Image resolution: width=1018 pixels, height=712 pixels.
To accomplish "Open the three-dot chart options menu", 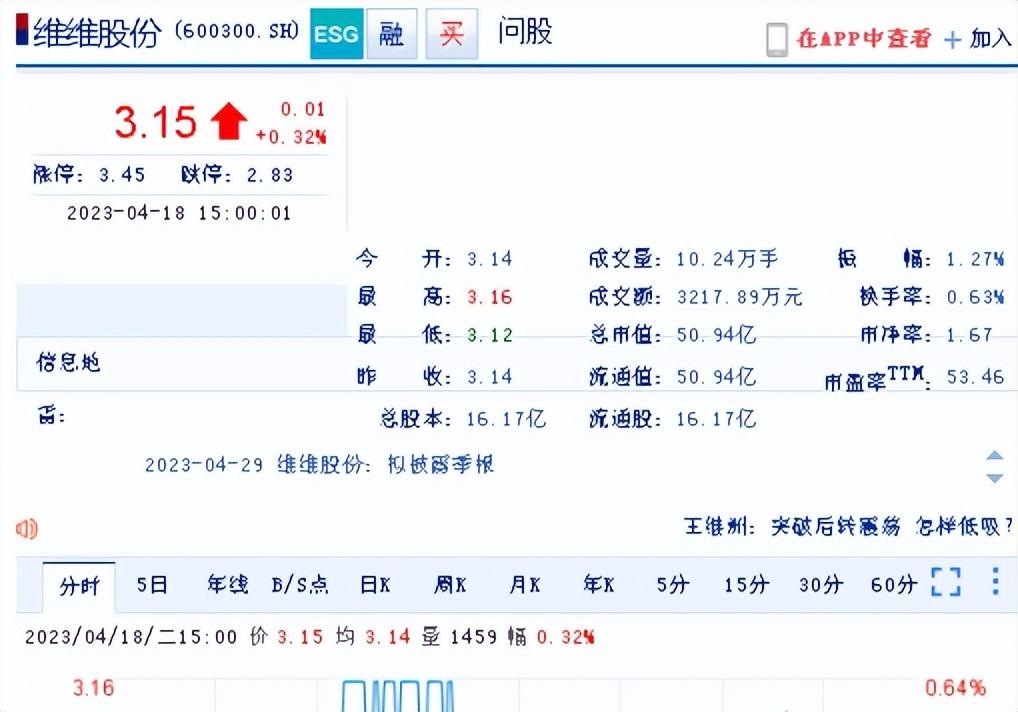I will [x=995, y=582].
